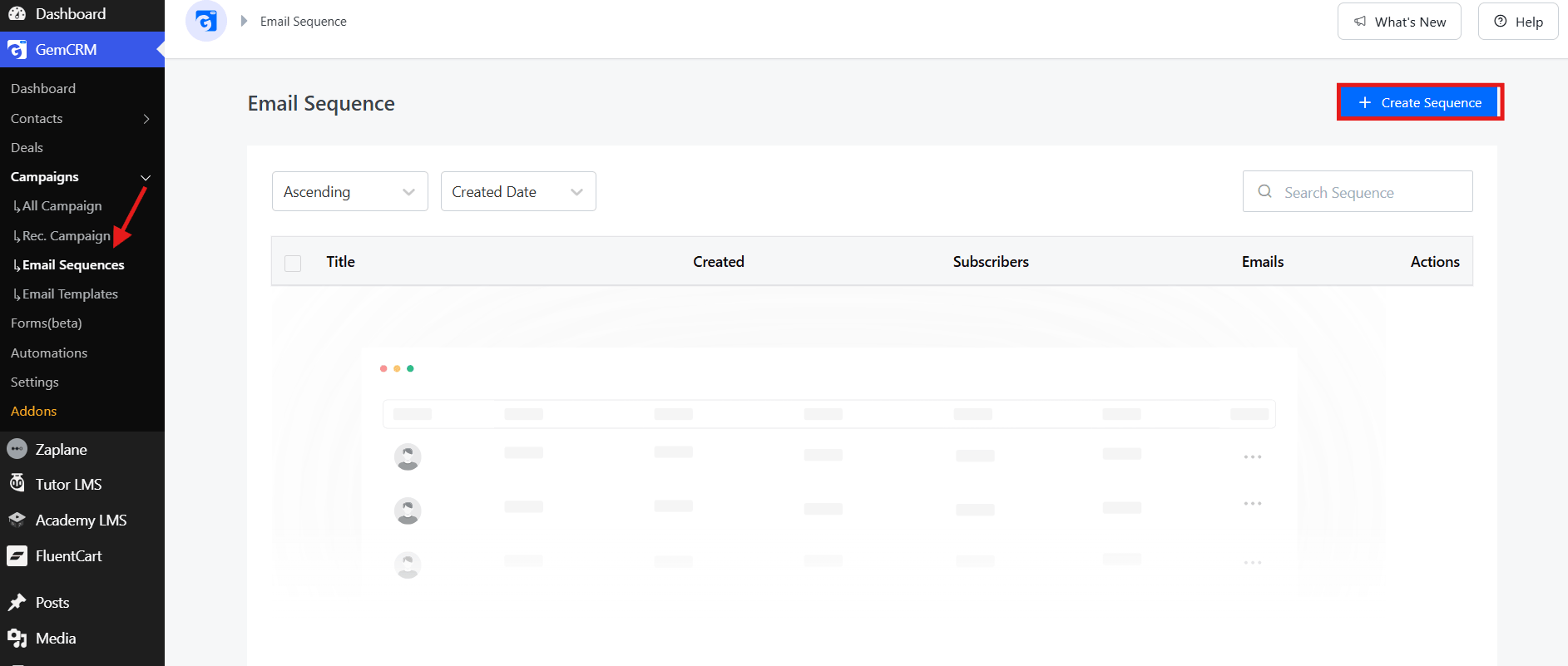Click the Emails column header
Image resolution: width=1568 pixels, height=666 pixels.
1263,262
